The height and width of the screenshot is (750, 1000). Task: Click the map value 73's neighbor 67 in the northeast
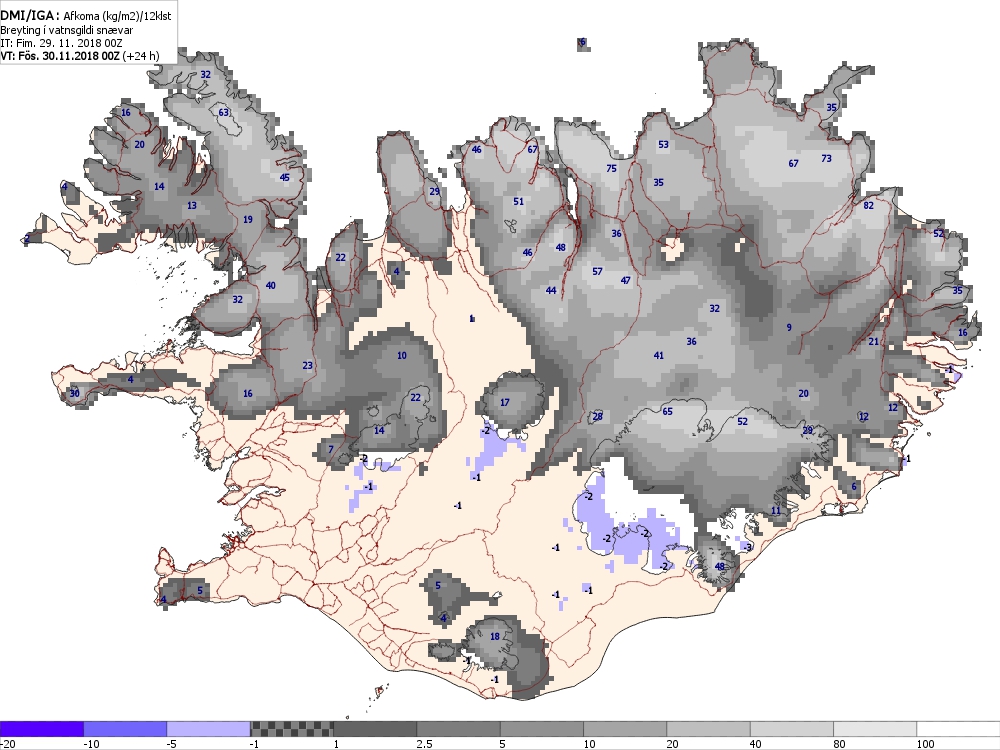pyautogui.click(x=793, y=164)
